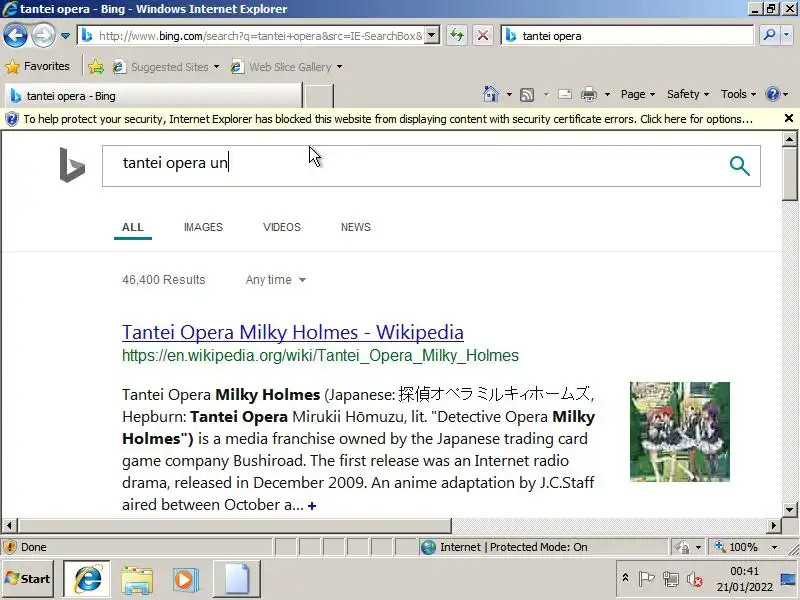The width and height of the screenshot is (800, 600).
Task: Open Windows Explorer folder taskbar icon
Action: [137, 579]
